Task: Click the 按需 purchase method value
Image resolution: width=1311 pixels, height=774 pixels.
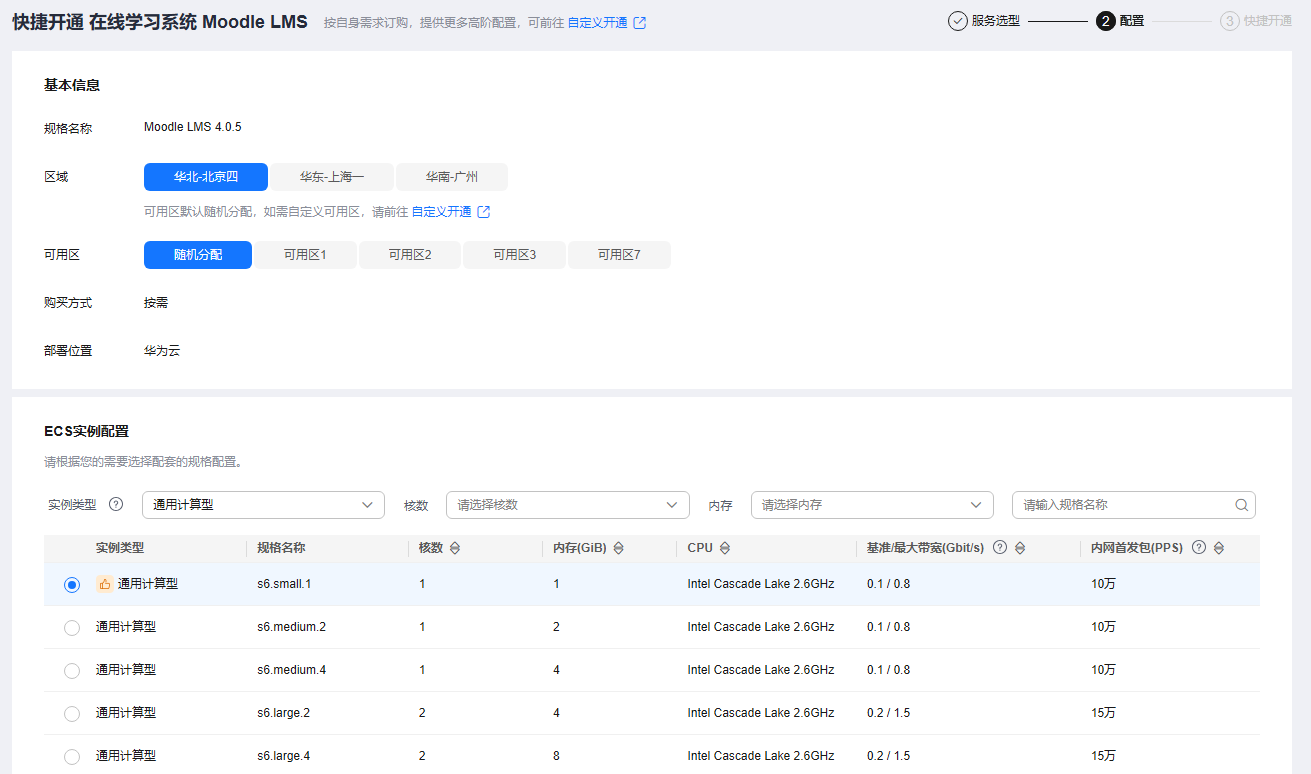Action: click(x=156, y=303)
